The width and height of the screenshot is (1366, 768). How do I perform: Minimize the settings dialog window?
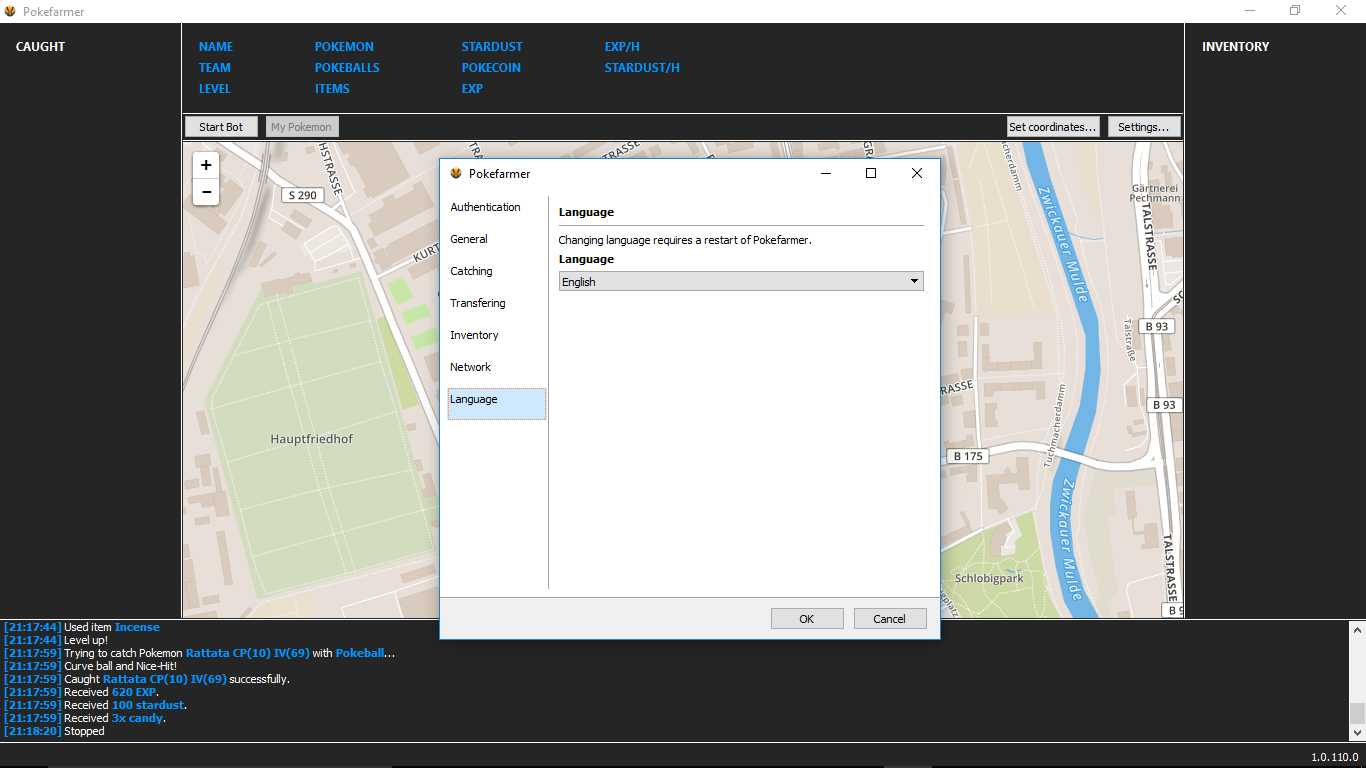click(826, 173)
